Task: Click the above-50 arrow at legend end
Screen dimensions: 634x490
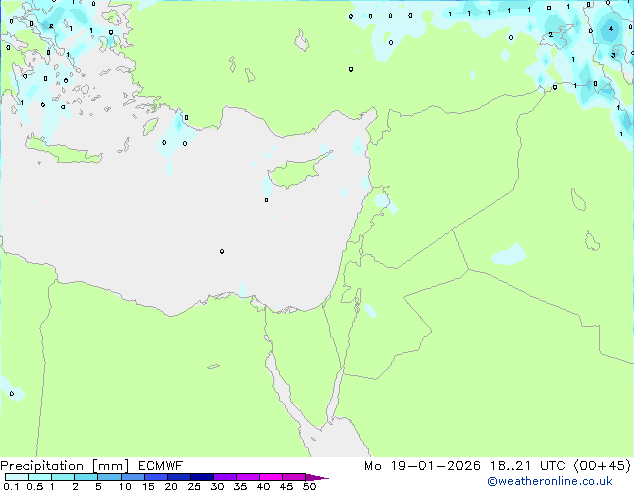Action: click(x=317, y=477)
